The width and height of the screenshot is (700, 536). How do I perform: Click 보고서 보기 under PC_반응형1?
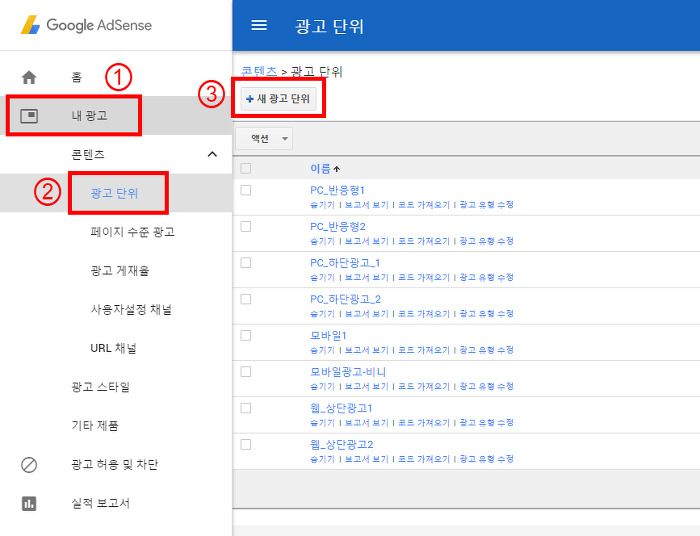[x=367, y=205]
